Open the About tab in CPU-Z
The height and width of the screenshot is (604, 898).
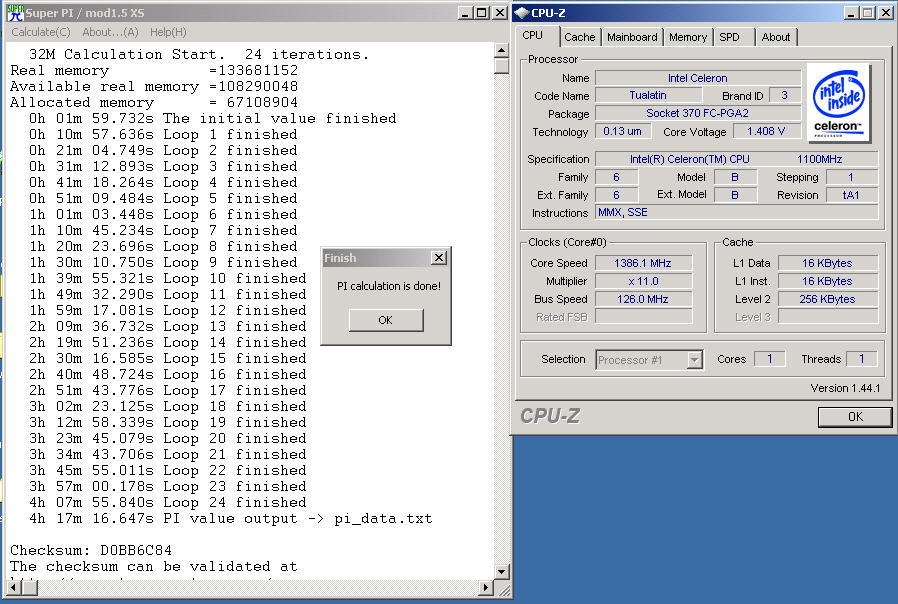(x=776, y=37)
